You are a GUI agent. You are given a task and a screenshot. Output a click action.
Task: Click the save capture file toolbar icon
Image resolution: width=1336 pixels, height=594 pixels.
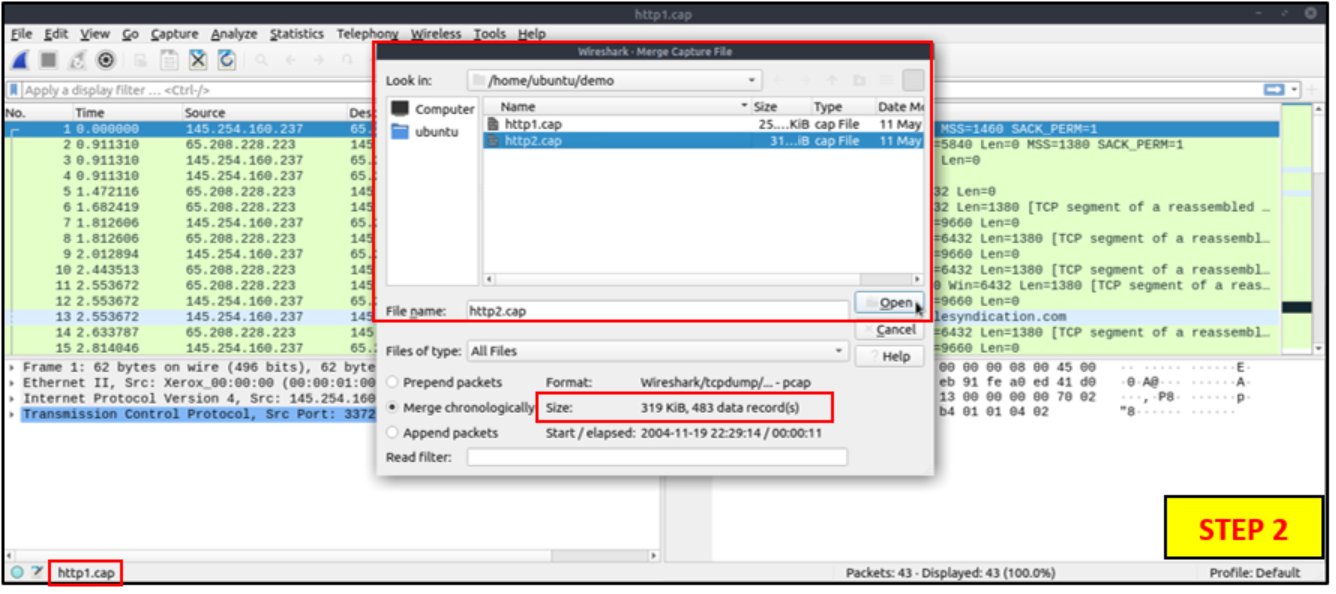point(169,60)
